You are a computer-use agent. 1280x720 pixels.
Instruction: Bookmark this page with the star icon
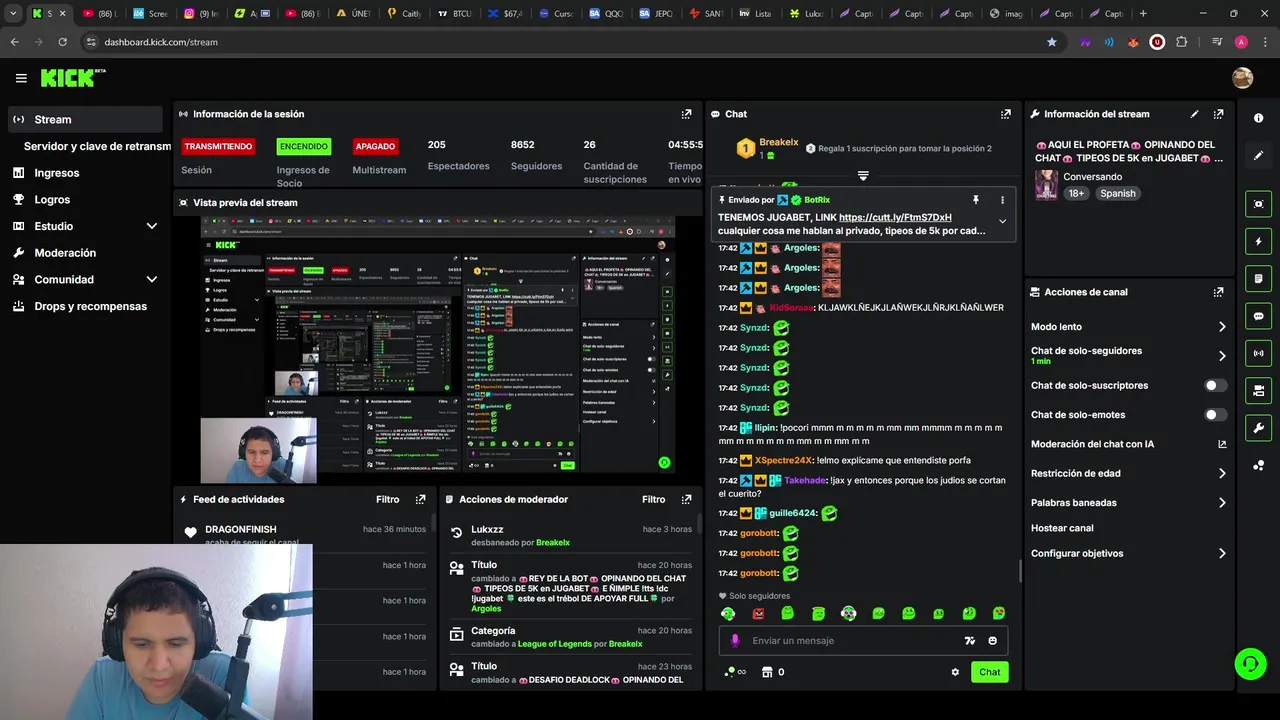tap(1051, 42)
